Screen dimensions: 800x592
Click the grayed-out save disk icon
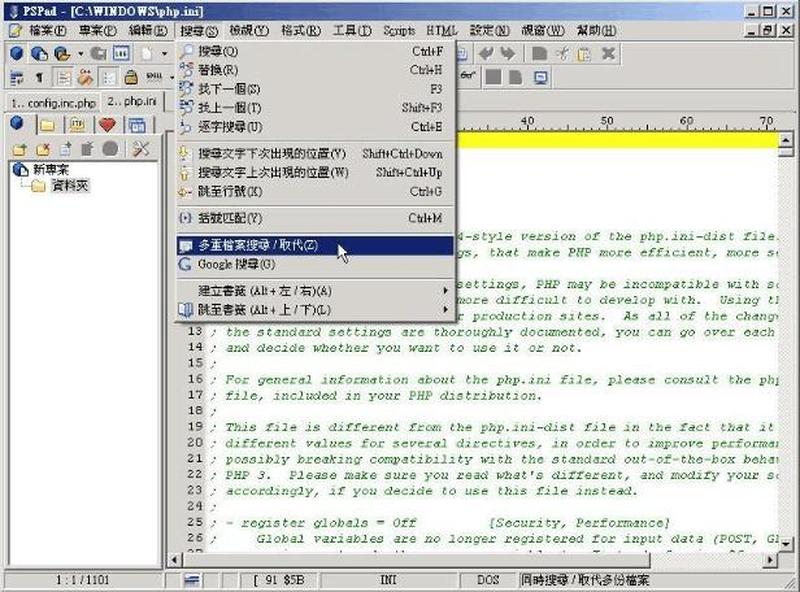pyautogui.click(x=98, y=53)
